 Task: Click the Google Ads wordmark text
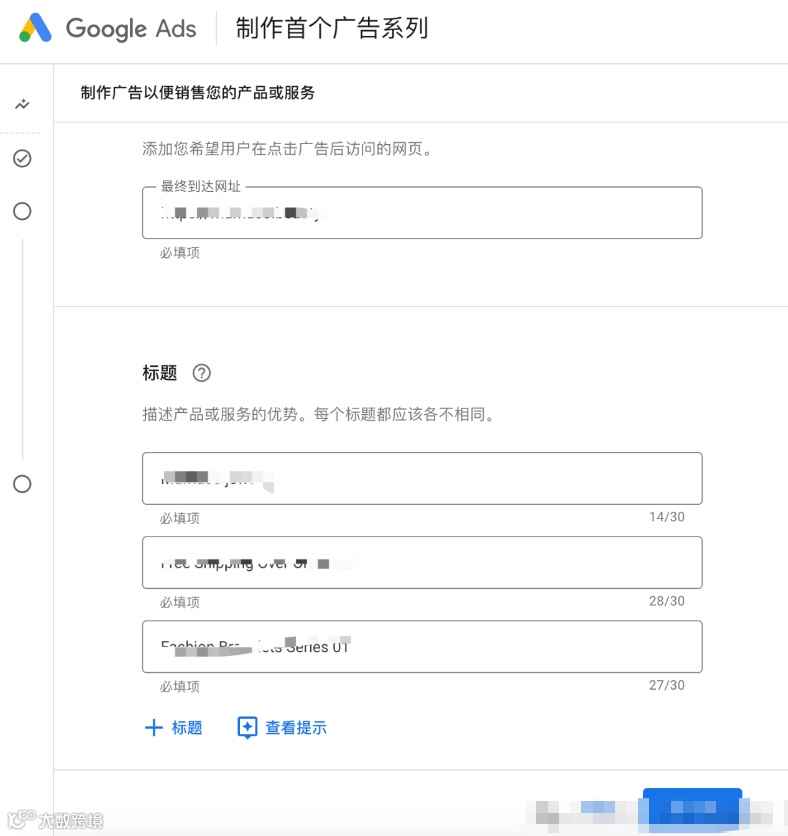pos(131,28)
